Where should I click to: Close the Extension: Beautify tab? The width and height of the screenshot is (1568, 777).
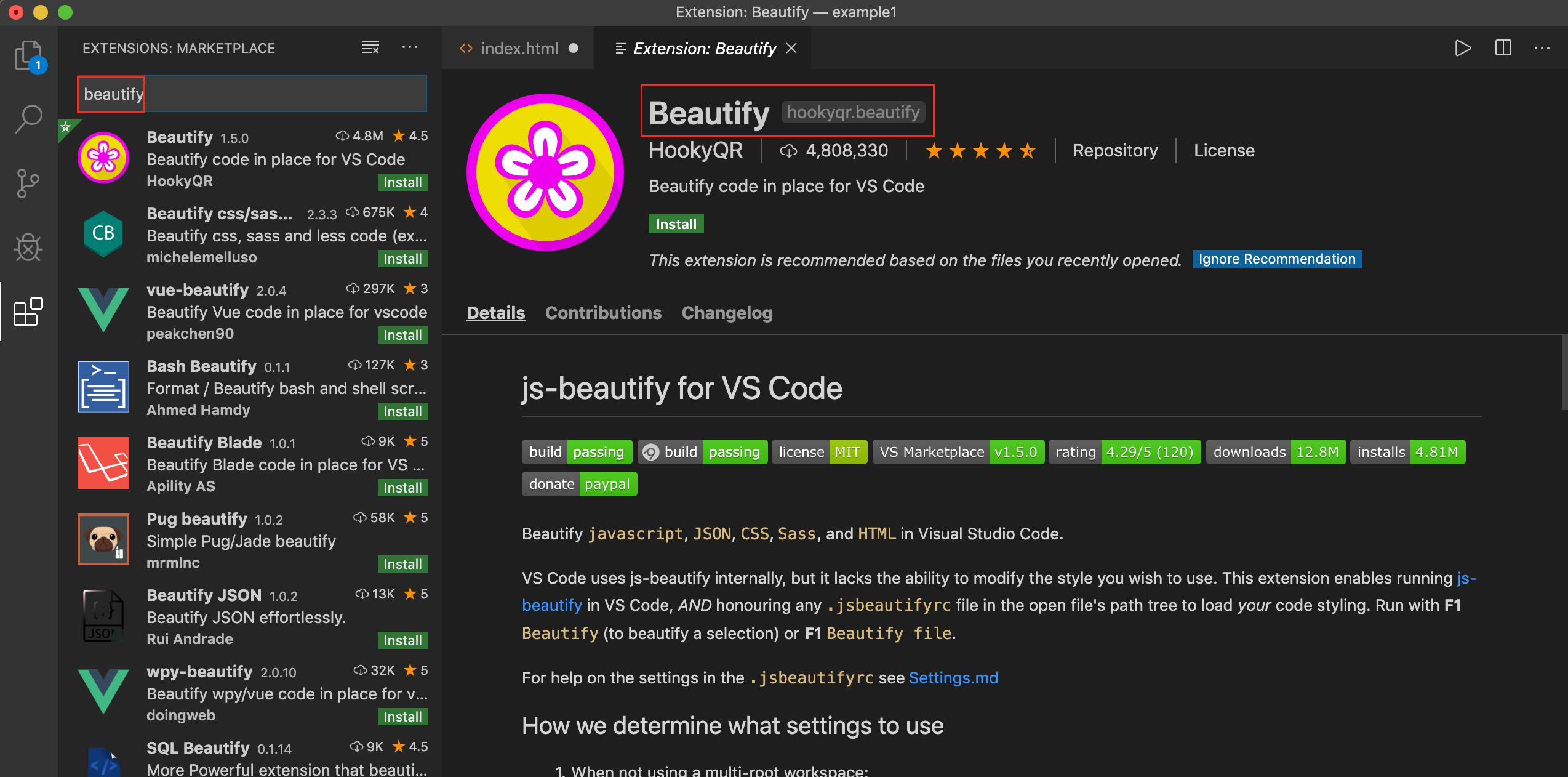tap(792, 48)
